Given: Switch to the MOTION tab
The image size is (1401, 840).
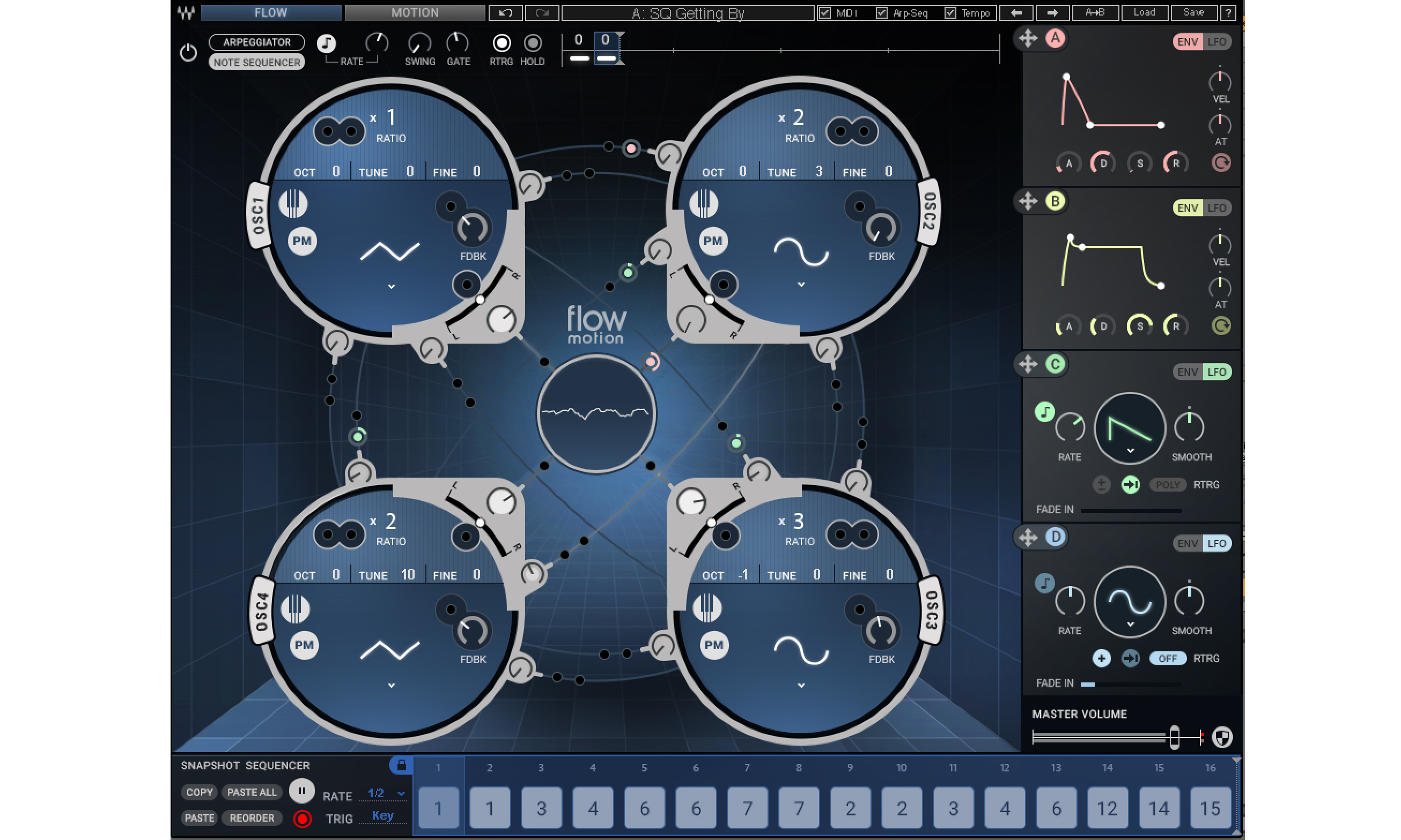Looking at the screenshot, I should [x=415, y=12].
